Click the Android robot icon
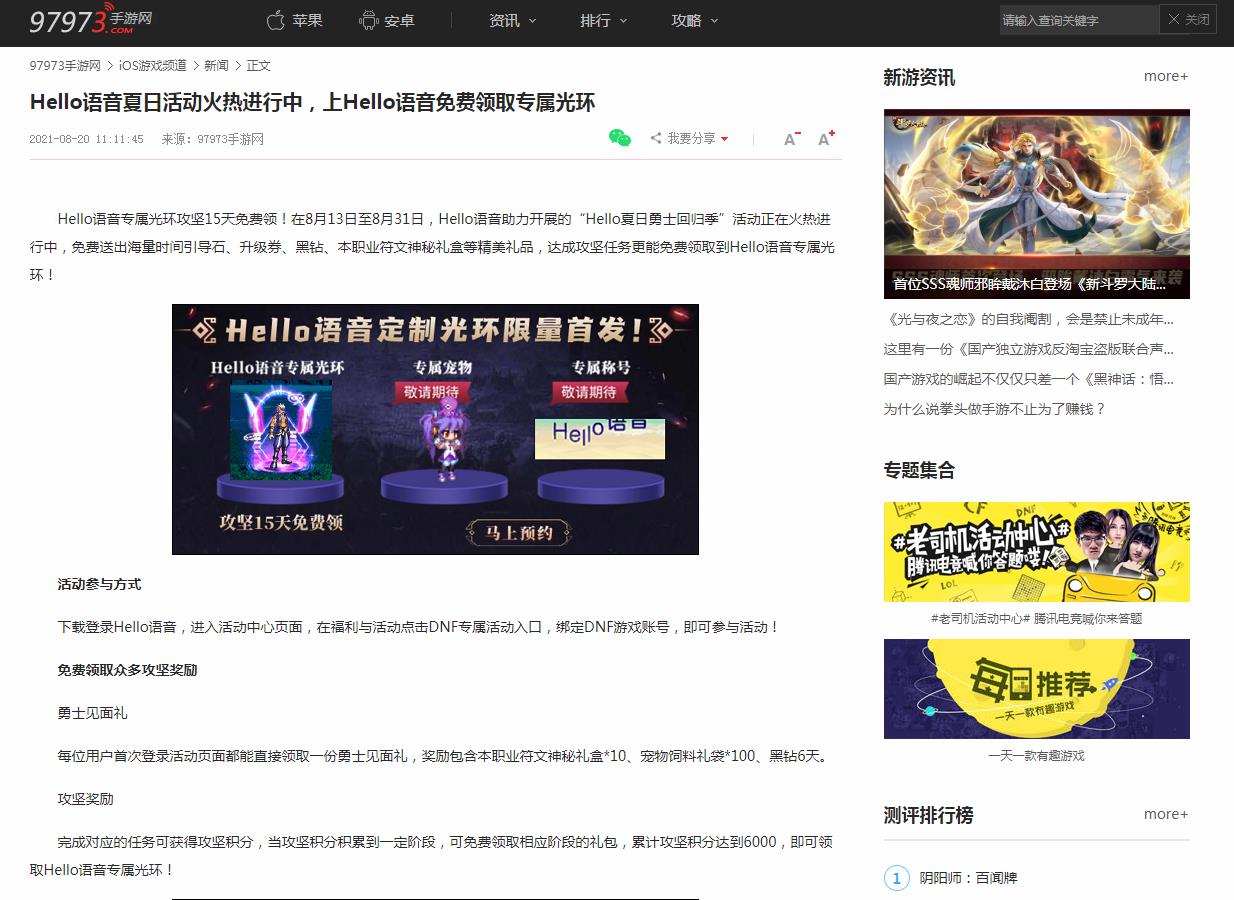Viewport: 1234px width, 900px height. pos(368,20)
